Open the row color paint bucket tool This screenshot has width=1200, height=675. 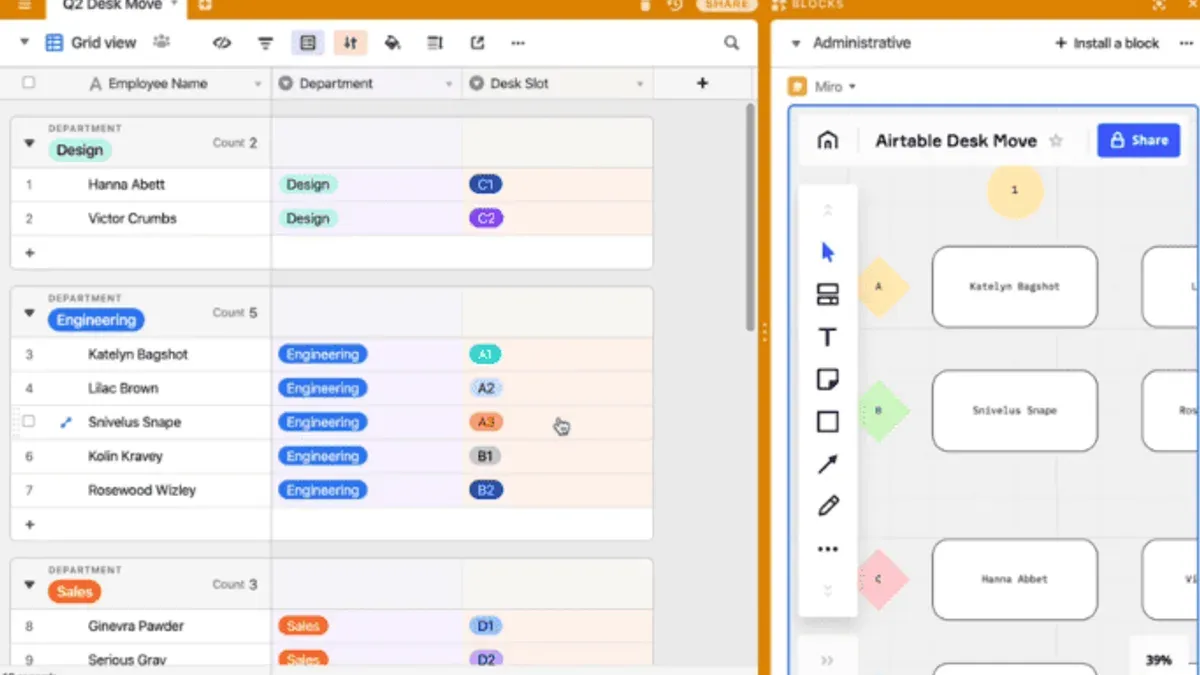(x=393, y=43)
